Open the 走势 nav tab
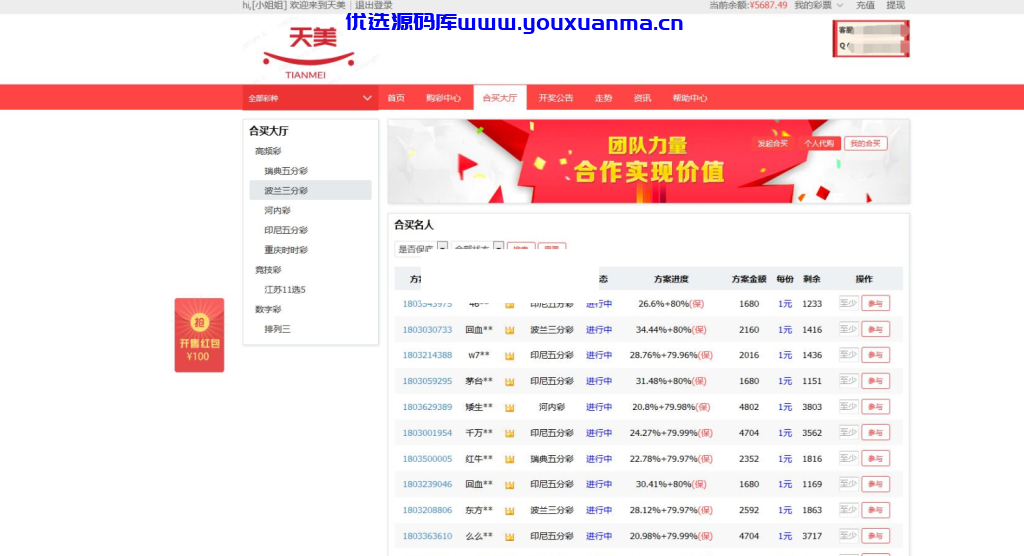1024x556 pixels. point(603,98)
